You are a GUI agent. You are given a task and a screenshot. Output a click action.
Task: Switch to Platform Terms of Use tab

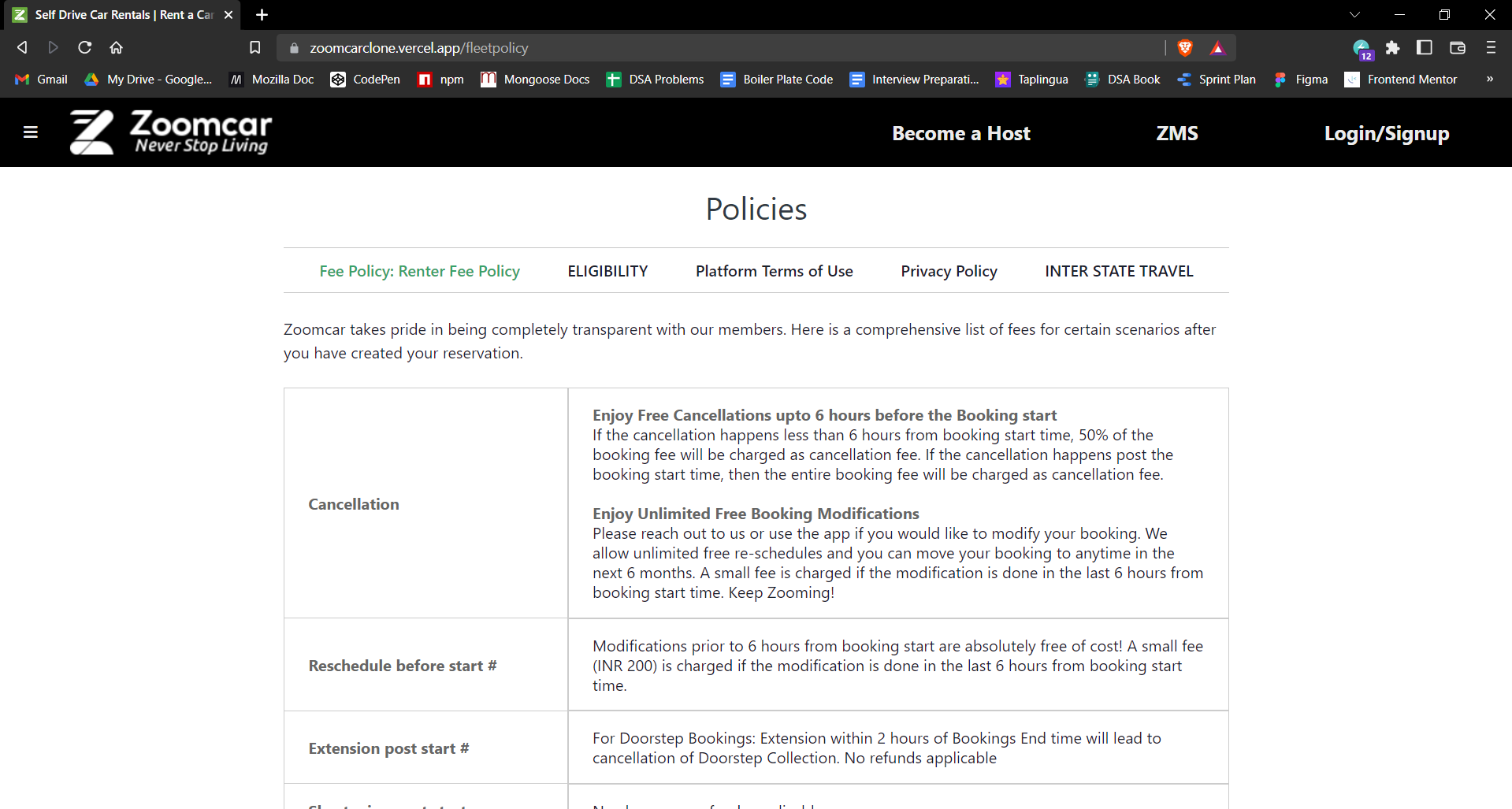click(x=775, y=271)
